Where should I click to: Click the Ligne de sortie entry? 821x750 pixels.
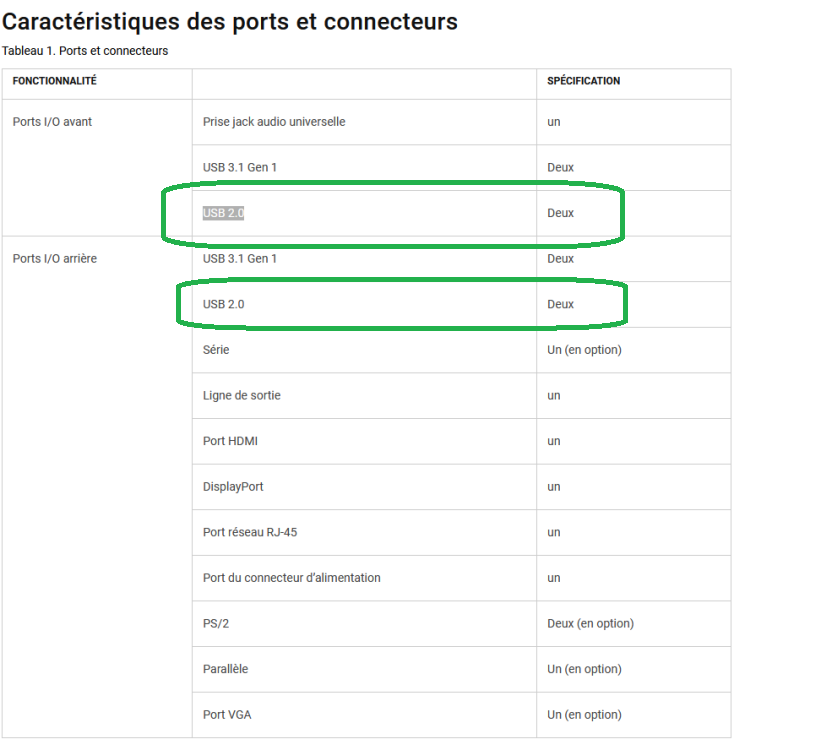pos(242,395)
